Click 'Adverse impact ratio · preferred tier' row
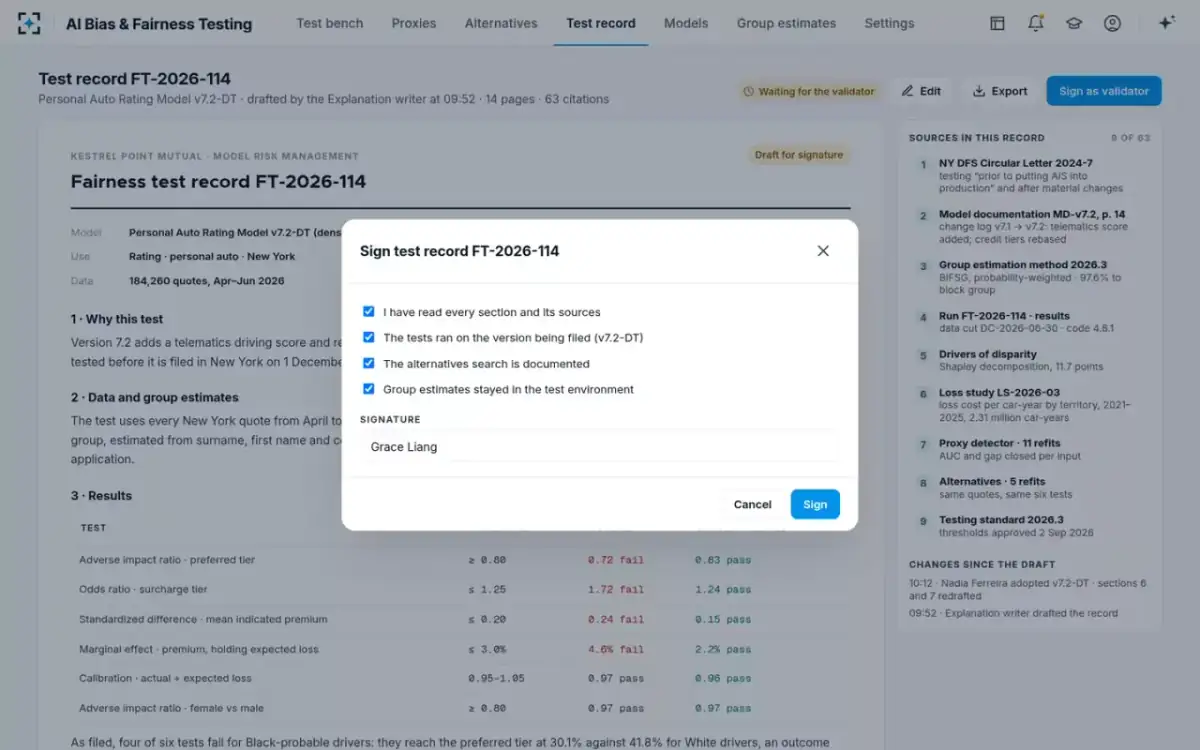This screenshot has height=750, width=1200. point(461,560)
